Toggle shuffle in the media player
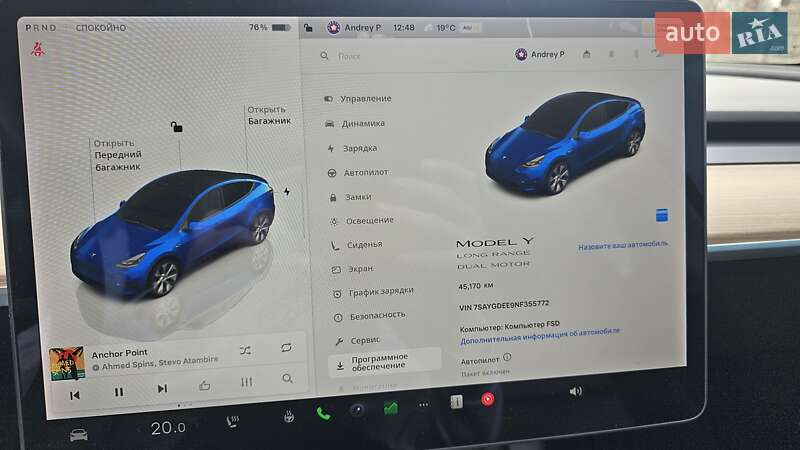The width and height of the screenshot is (800, 450). 246,350
